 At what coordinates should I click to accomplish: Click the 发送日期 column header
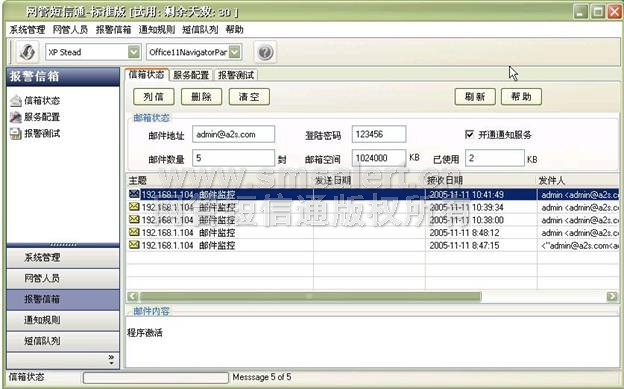click(x=369, y=180)
